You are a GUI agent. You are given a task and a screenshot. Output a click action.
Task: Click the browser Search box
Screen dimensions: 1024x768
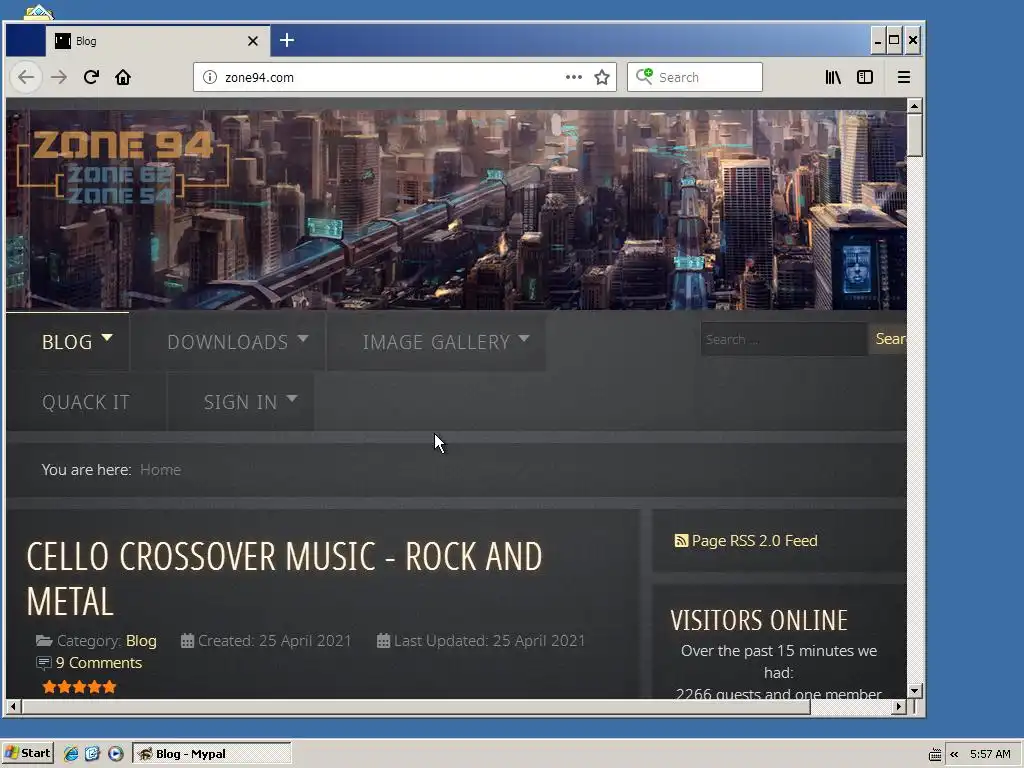(x=695, y=77)
